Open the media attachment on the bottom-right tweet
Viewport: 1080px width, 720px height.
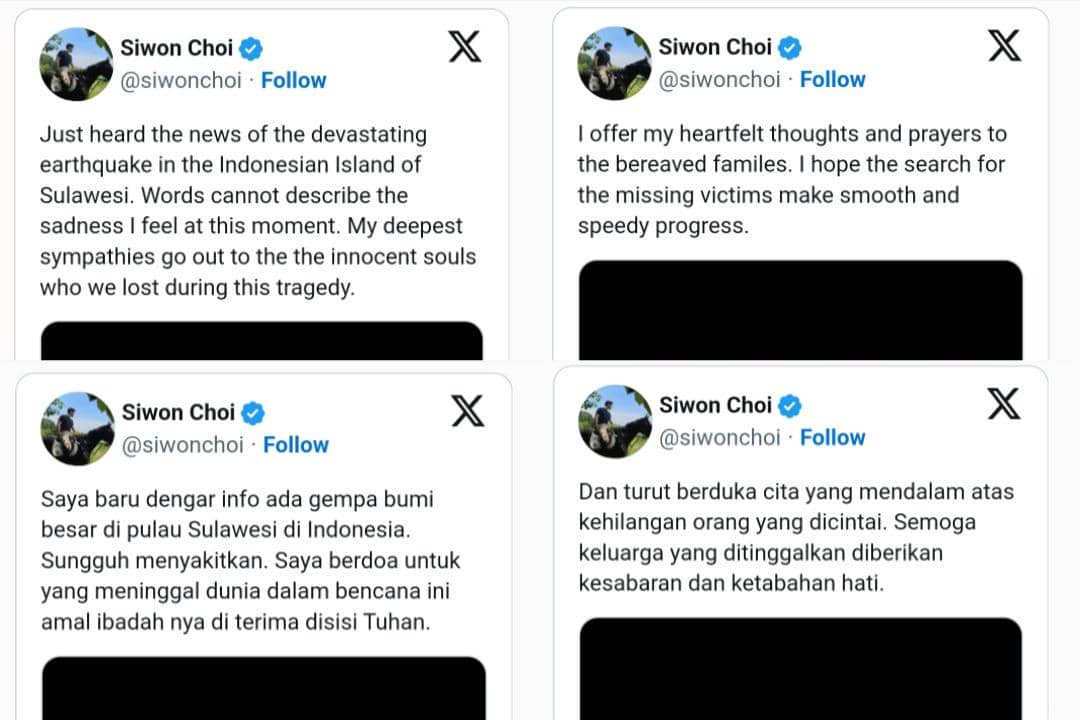click(800, 670)
